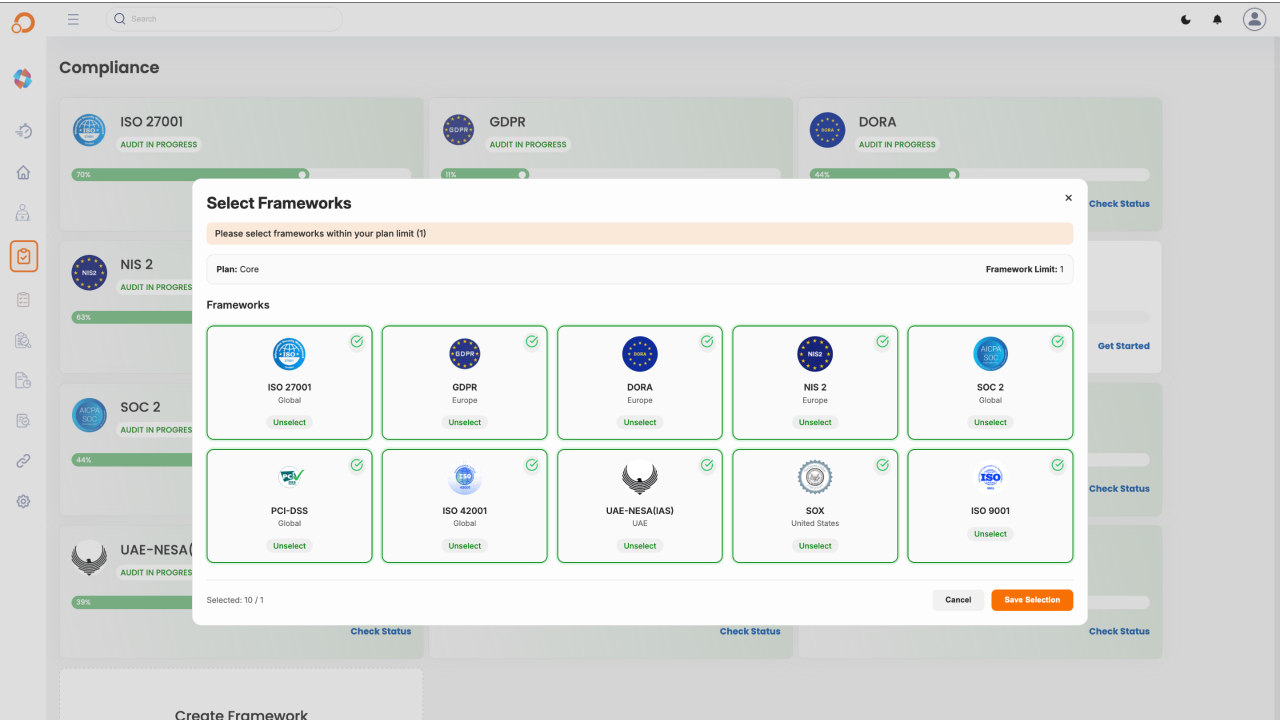The image size is (1280, 720).
Task: Click the "Framework Limit: 1" text
Action: [1025, 269]
